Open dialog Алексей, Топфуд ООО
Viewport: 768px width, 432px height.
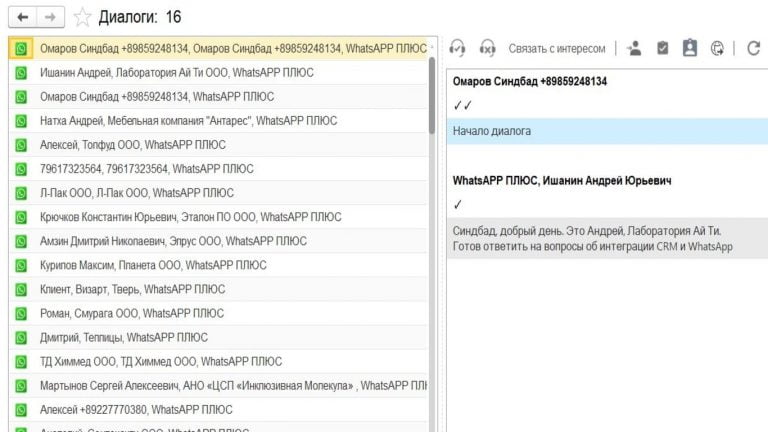click(x=218, y=144)
